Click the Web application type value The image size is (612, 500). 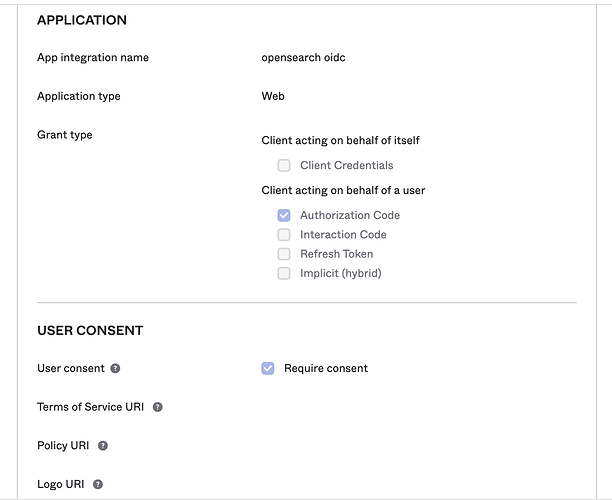273,97
